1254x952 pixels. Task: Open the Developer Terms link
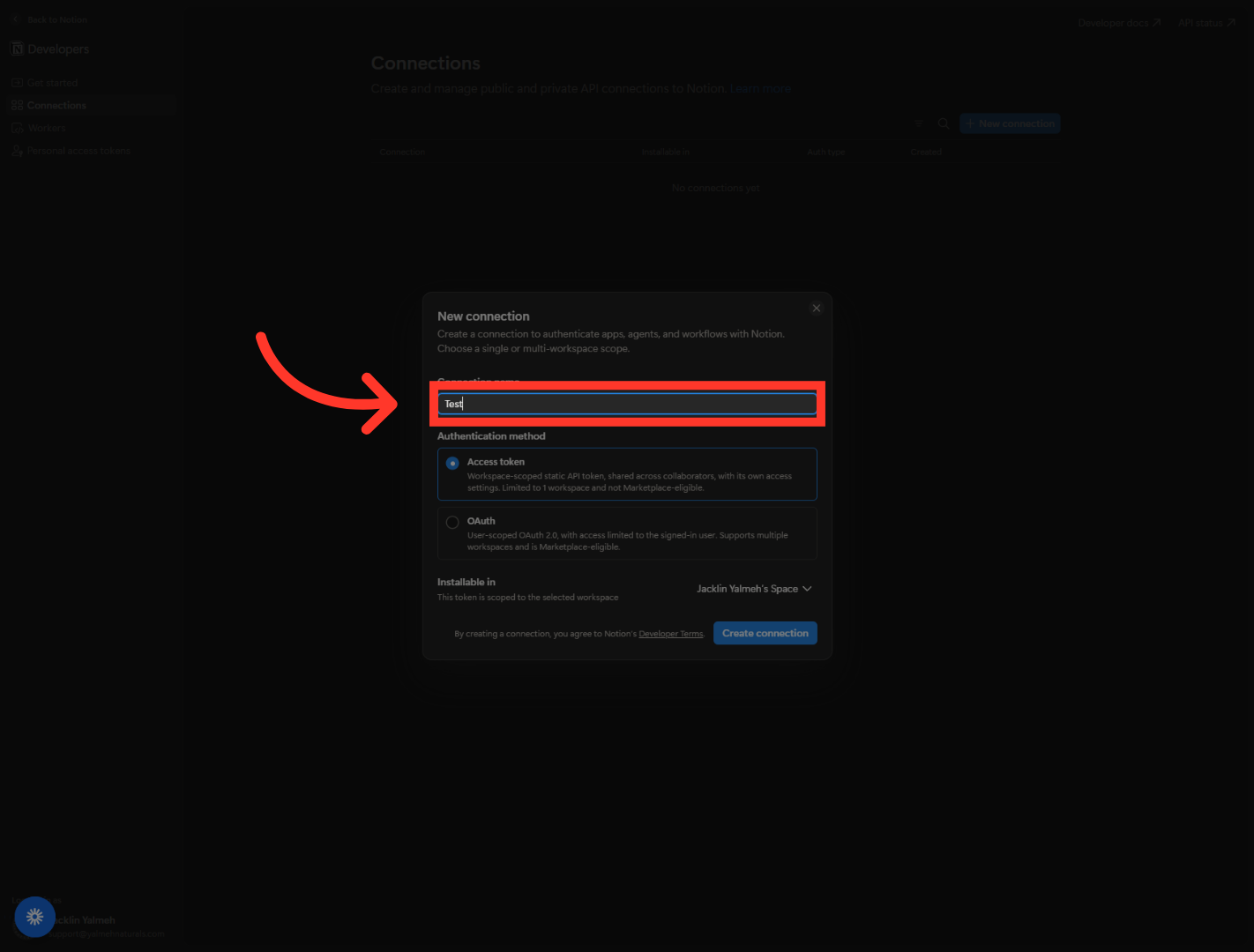[x=671, y=634]
